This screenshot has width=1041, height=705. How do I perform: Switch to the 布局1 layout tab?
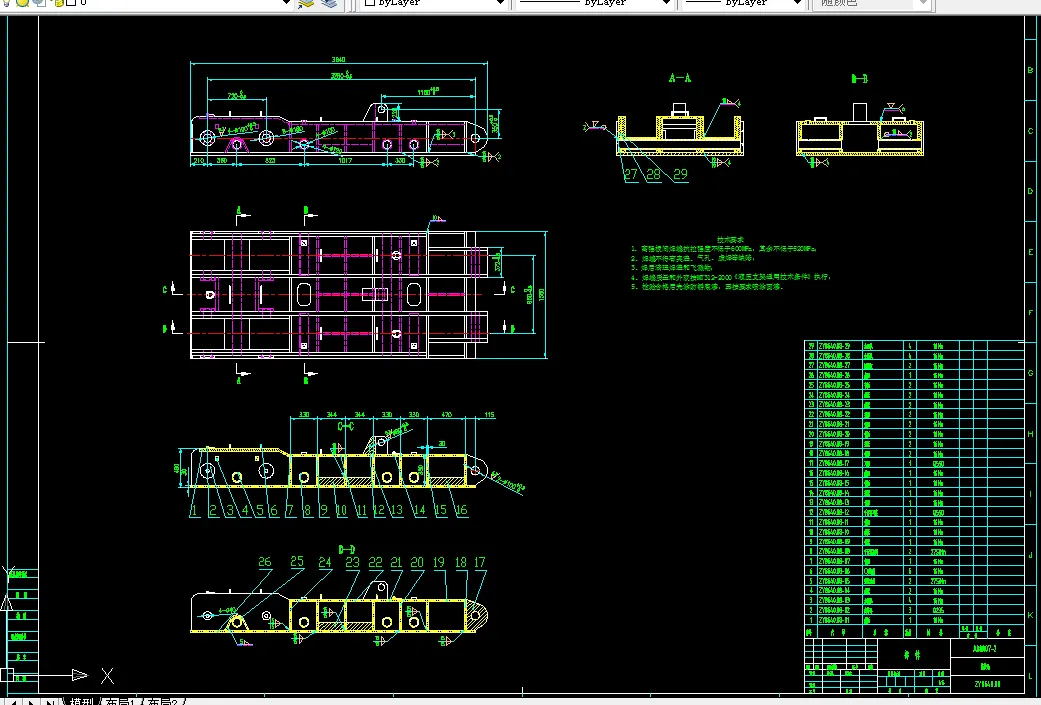pos(122,701)
